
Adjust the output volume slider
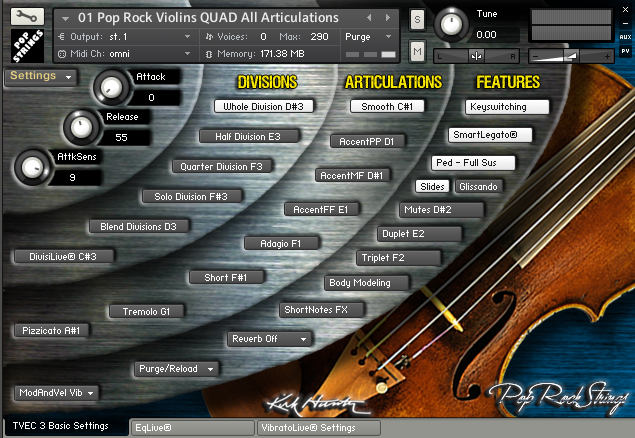coord(571,56)
